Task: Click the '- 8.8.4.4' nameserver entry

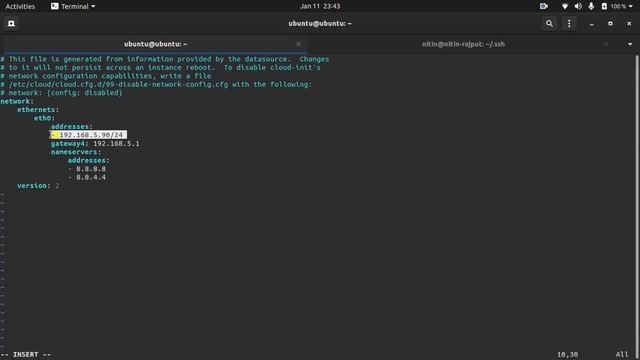Action: pos(87,178)
